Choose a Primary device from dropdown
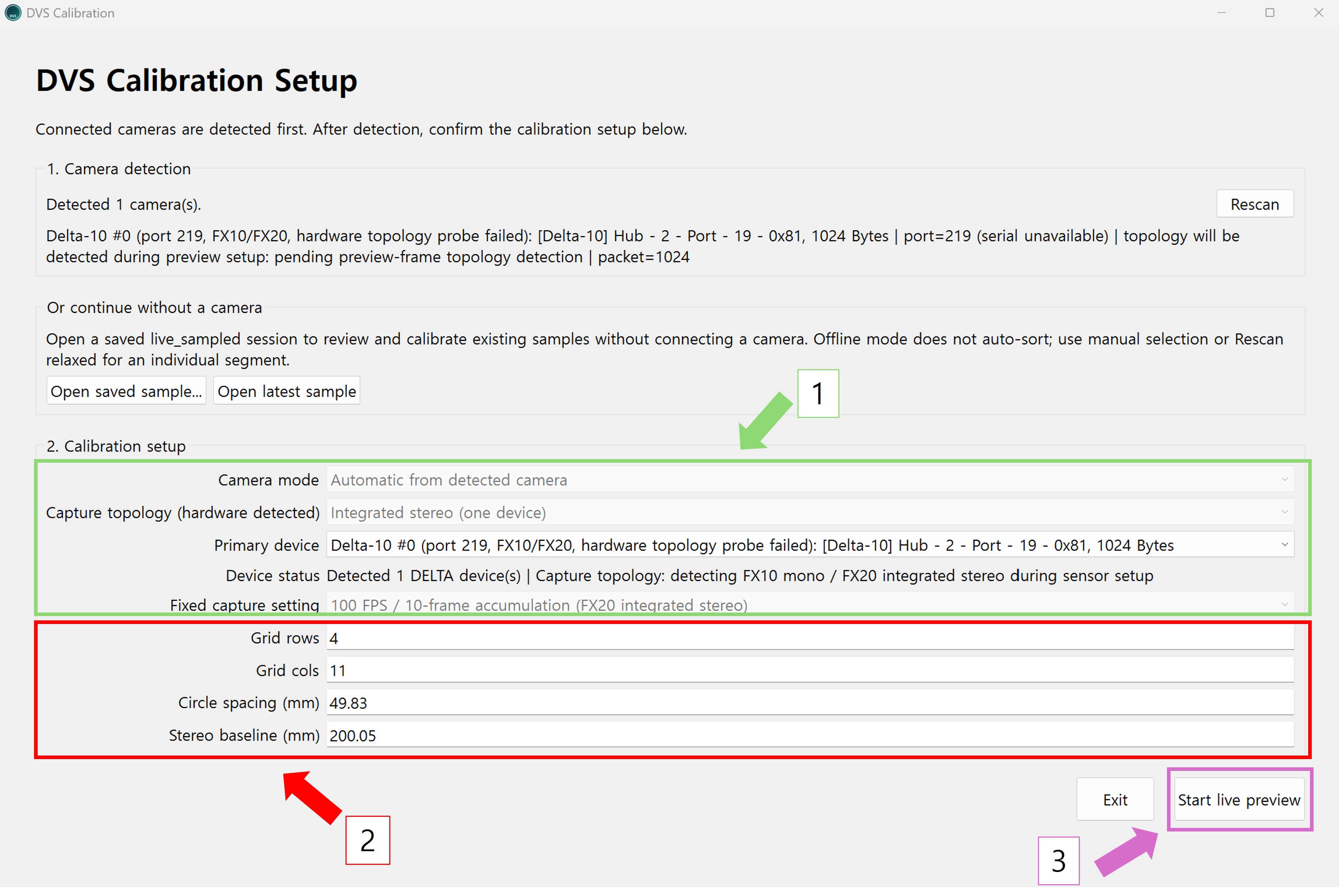 (810, 544)
